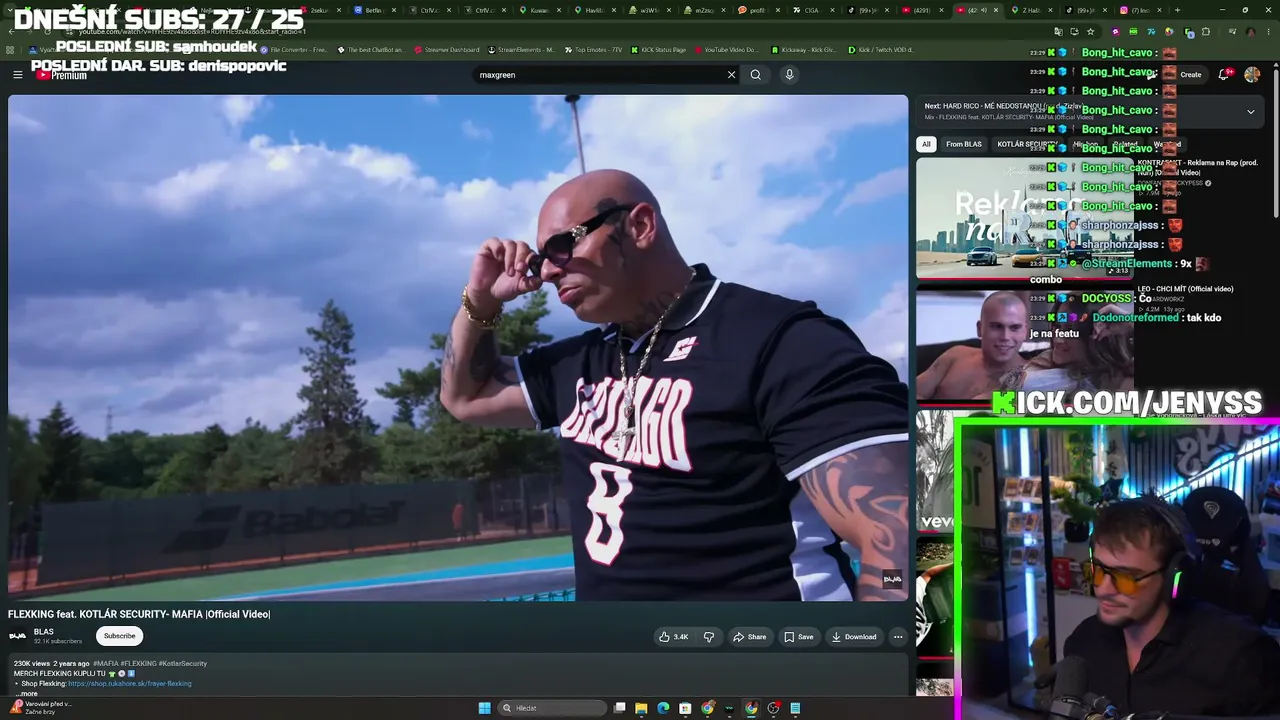Open the BLAS channel avatar
The width and height of the screenshot is (1280, 720).
tap(18, 636)
